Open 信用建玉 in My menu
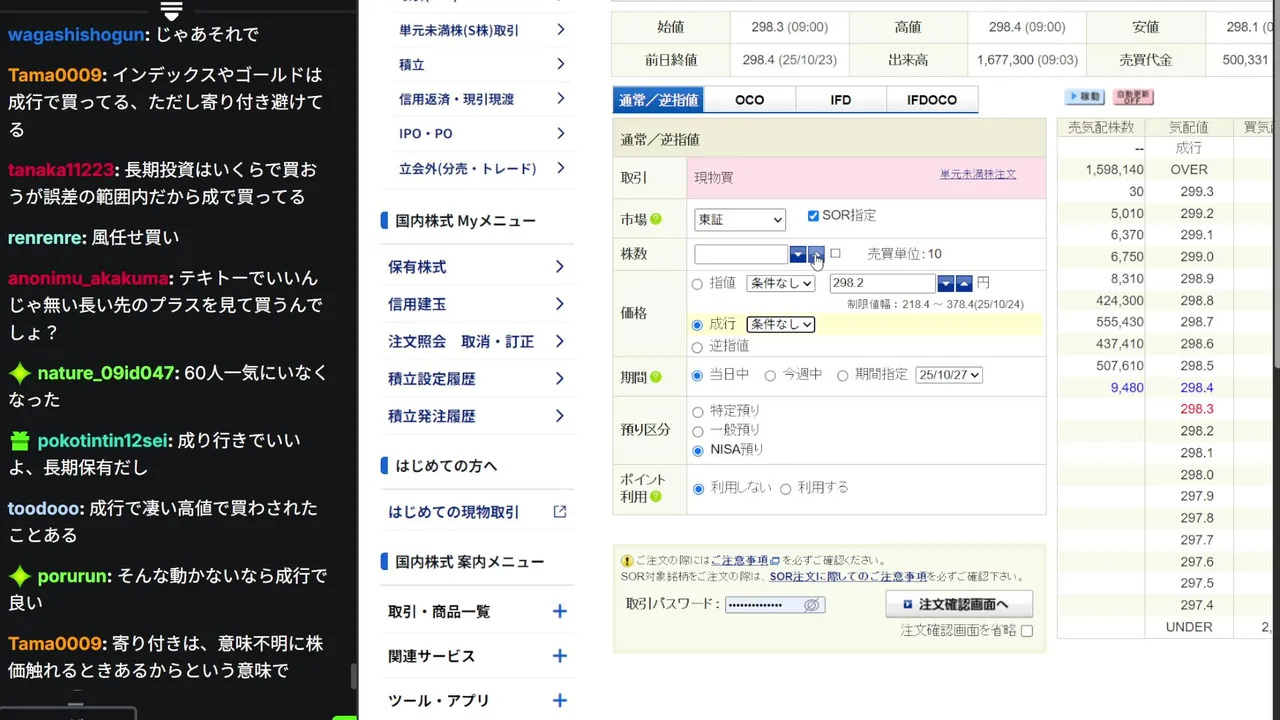The image size is (1280, 720). [x=478, y=304]
